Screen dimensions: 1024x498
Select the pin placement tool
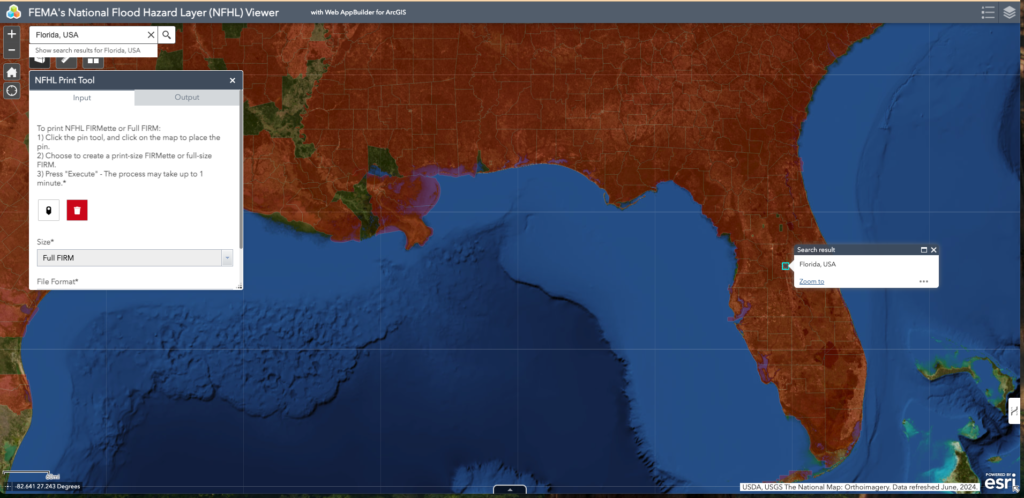(49, 210)
